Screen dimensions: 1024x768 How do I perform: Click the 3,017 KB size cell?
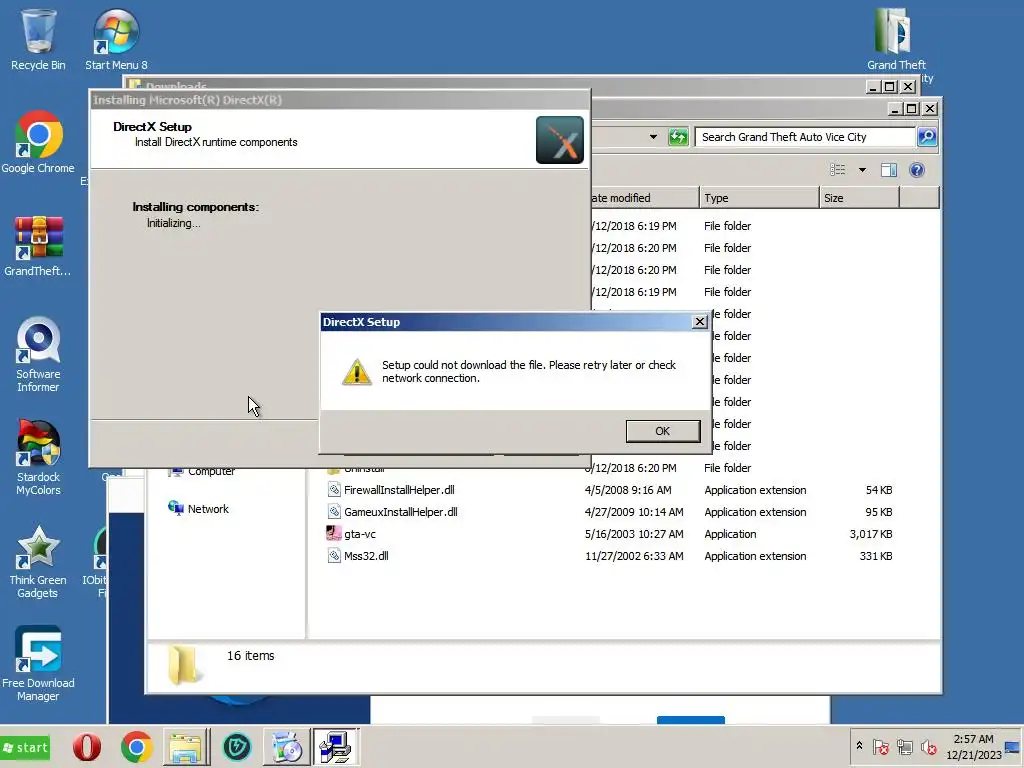(x=871, y=534)
